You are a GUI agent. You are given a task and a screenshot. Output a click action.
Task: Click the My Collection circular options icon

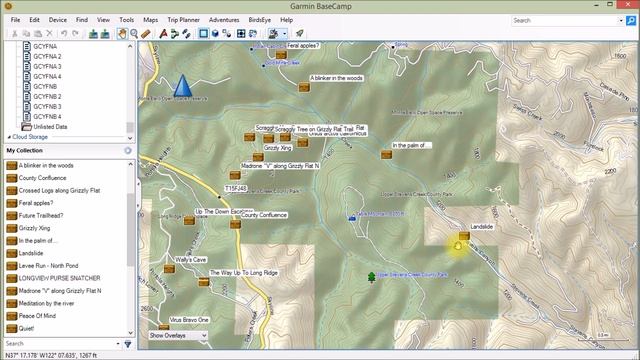tap(128, 151)
